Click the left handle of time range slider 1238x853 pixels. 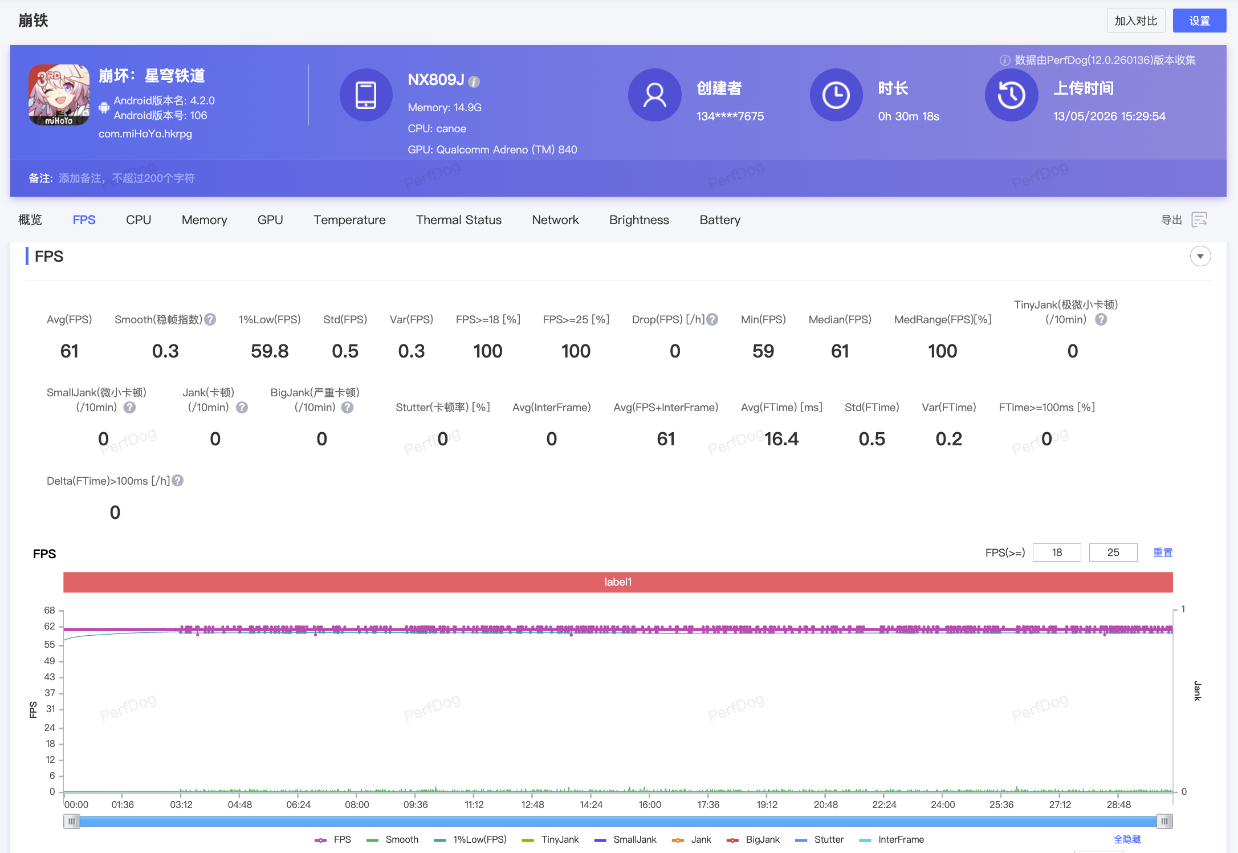click(x=71, y=821)
